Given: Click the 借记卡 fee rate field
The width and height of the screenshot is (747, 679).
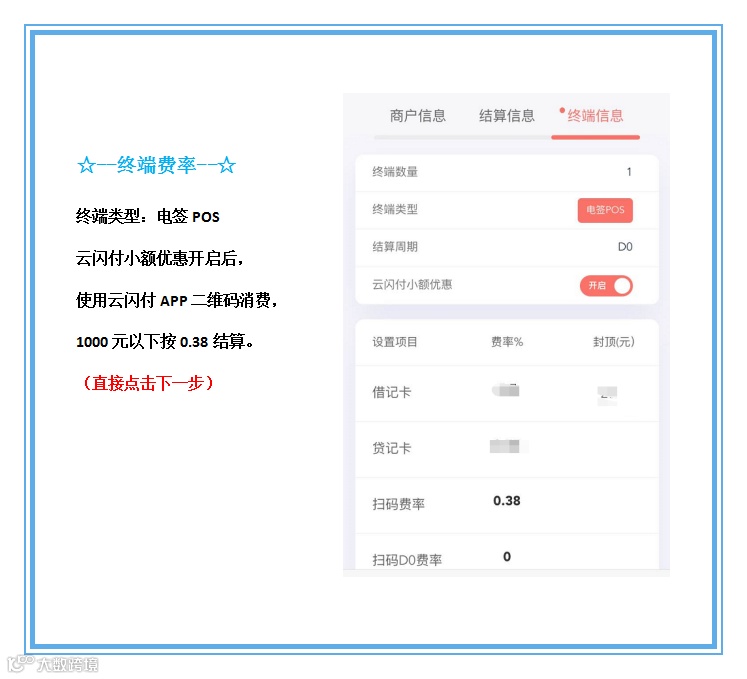Looking at the screenshot, I should 506,391.
